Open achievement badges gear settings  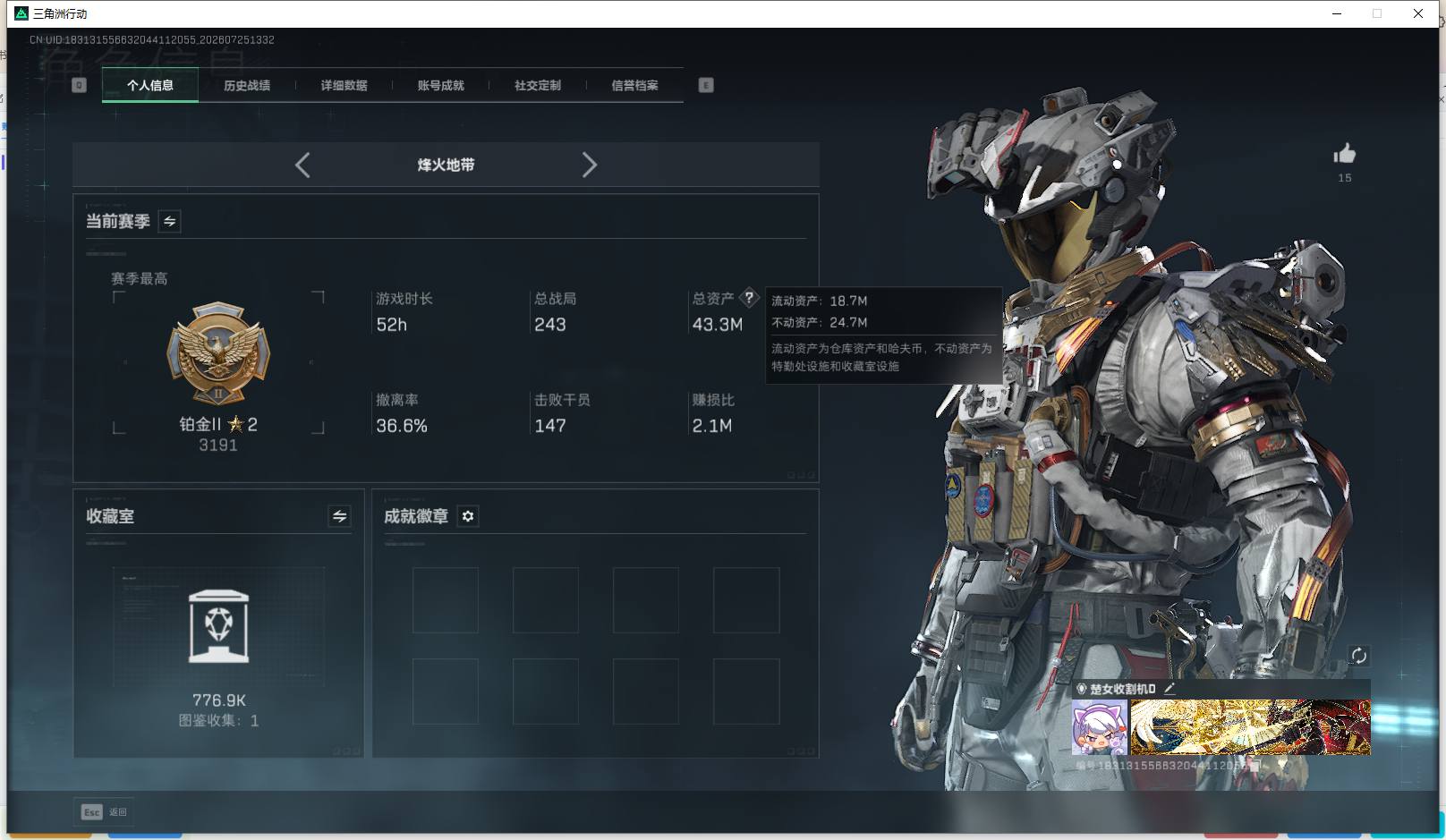pyautogui.click(x=468, y=516)
